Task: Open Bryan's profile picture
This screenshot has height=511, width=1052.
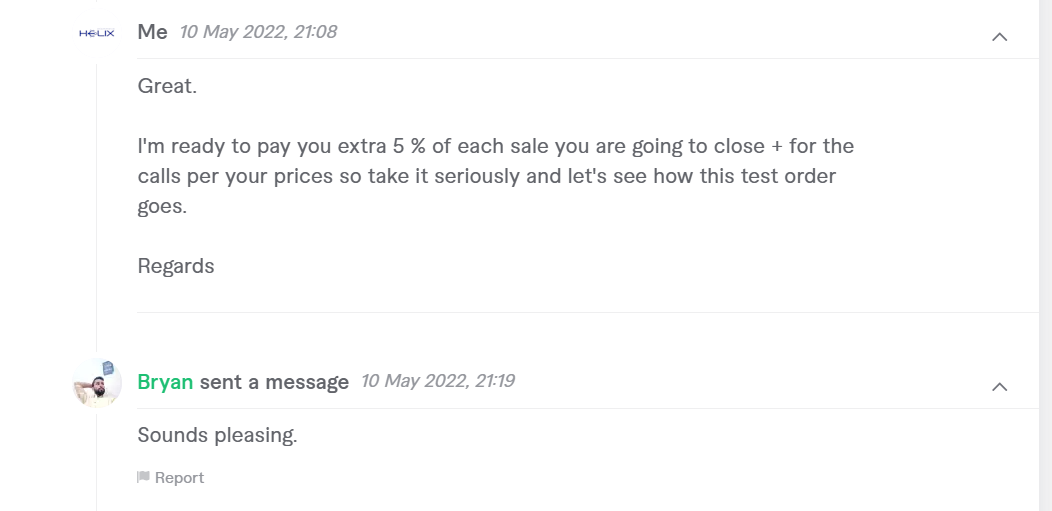Action: click(x=97, y=382)
